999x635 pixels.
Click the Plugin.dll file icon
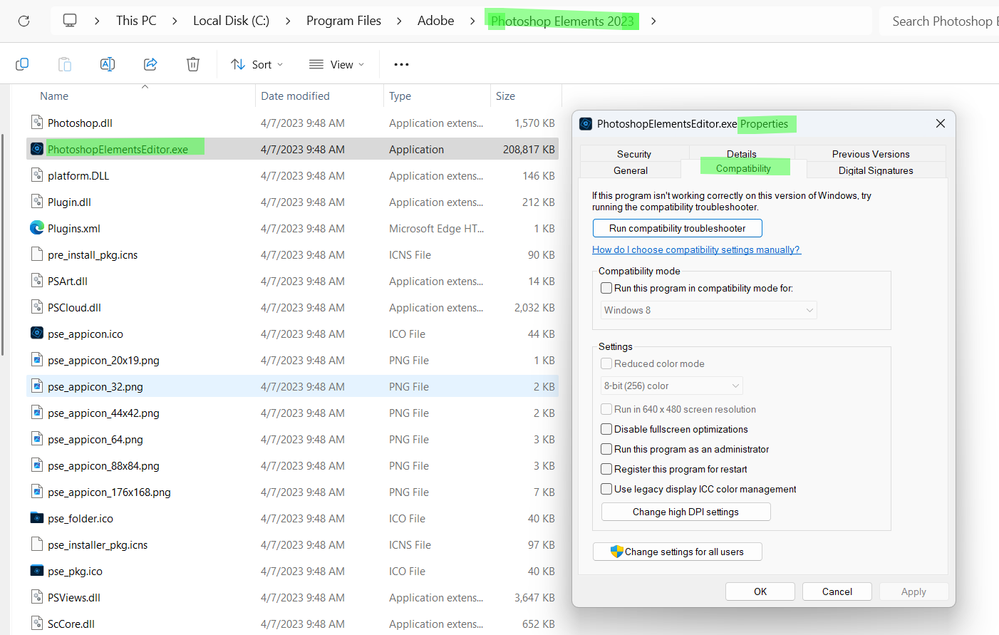point(37,201)
